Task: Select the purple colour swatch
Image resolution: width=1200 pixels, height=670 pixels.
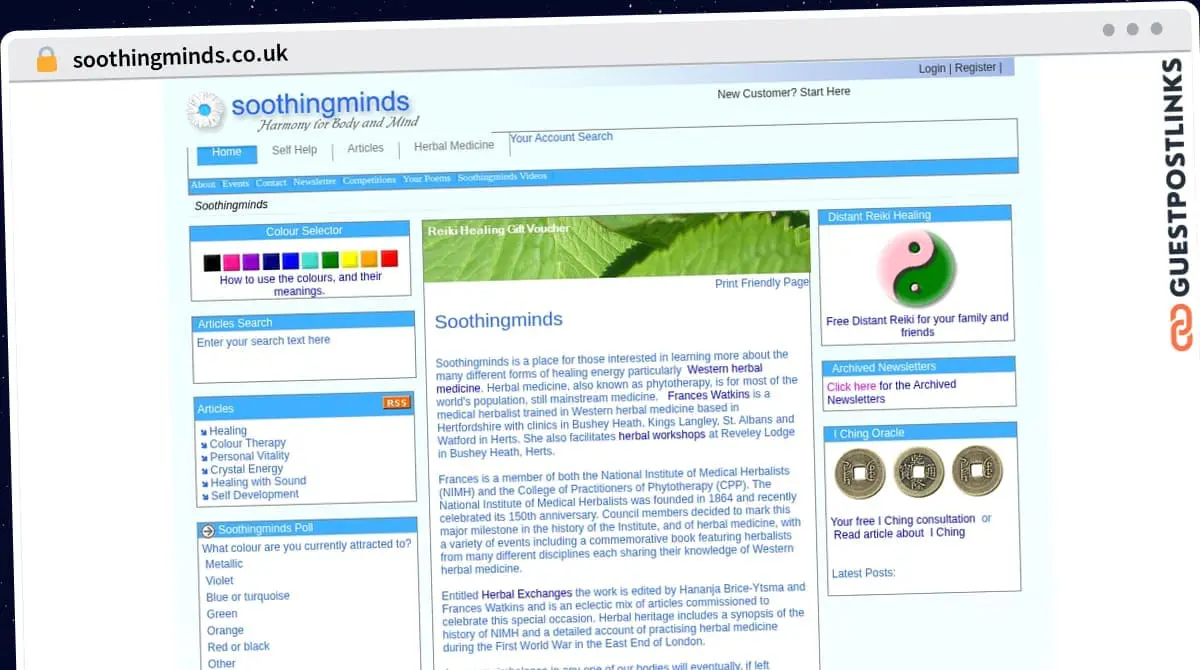Action: coord(251,262)
